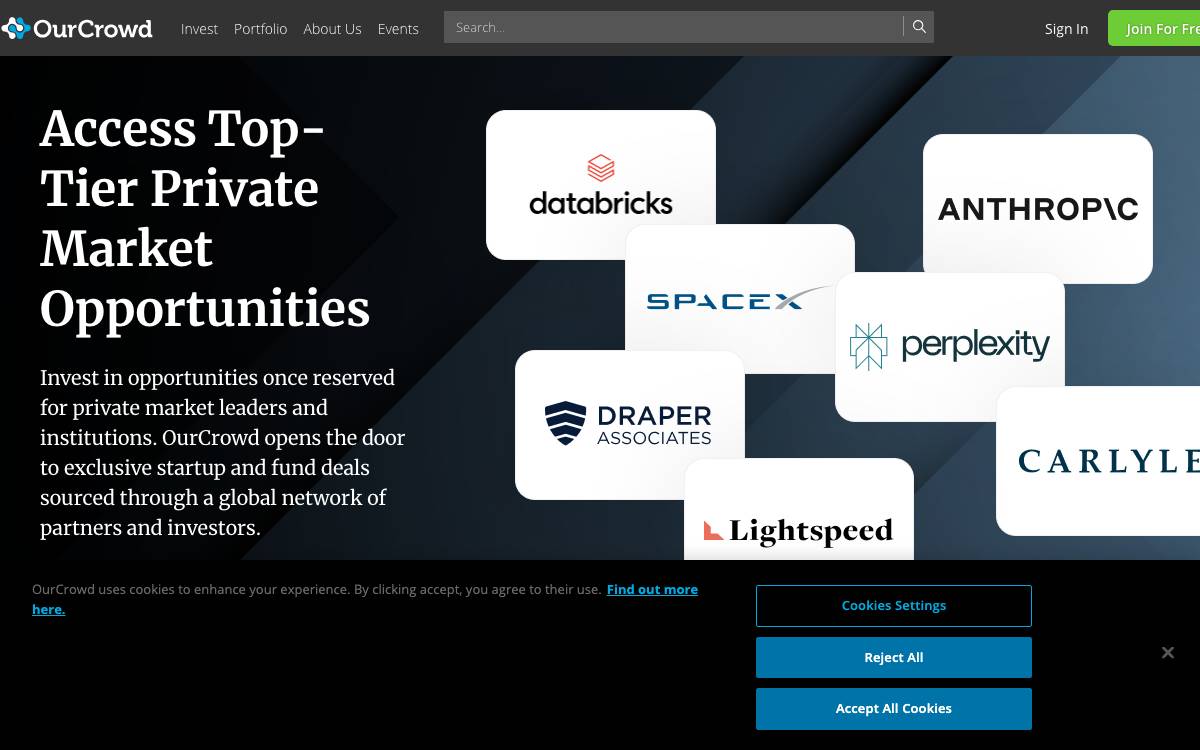Click the 'Access Top-Tier Private Market Opportunities' heading
This screenshot has height=750, width=1200.
coord(205,218)
